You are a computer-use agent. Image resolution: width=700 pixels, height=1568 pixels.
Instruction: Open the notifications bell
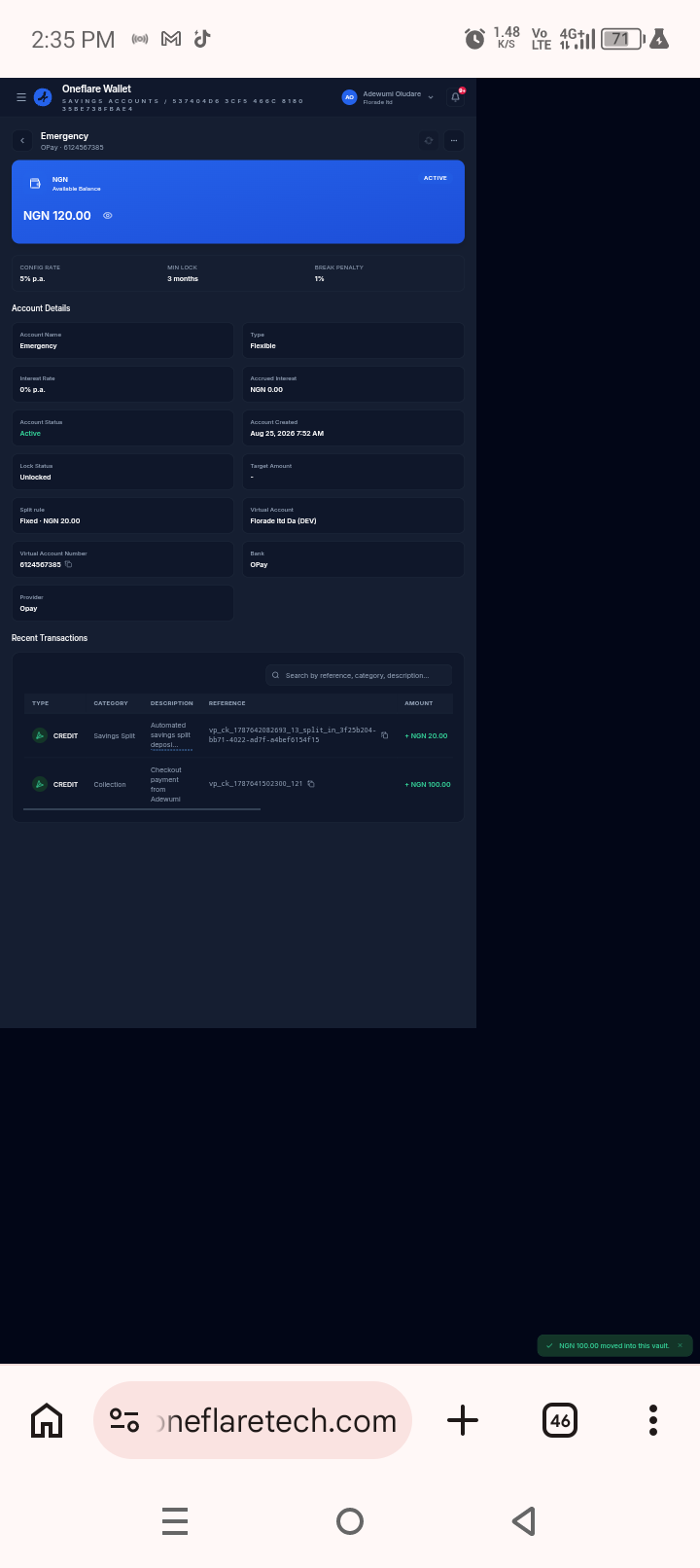click(x=455, y=97)
